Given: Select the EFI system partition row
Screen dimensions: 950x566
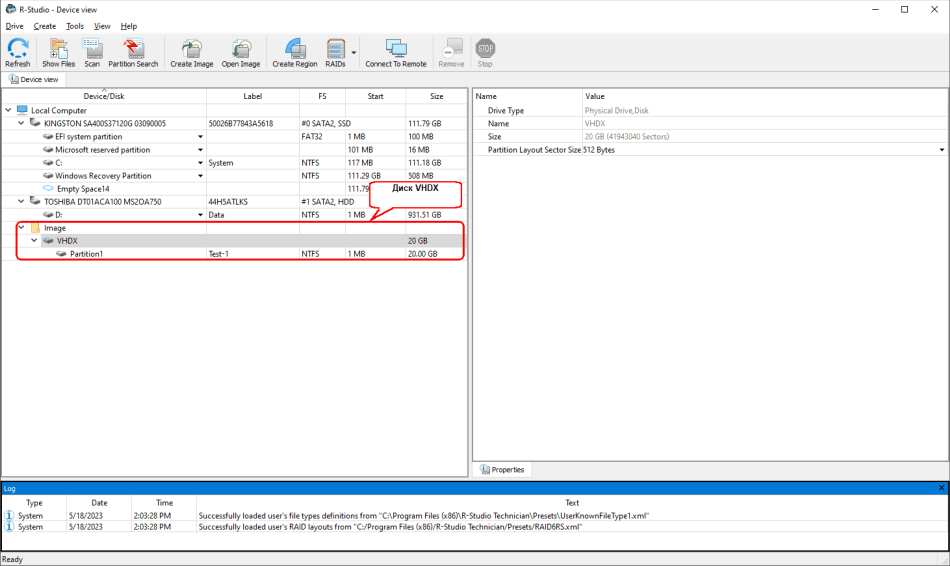Looking at the screenshot, I should pyautogui.click(x=234, y=136).
